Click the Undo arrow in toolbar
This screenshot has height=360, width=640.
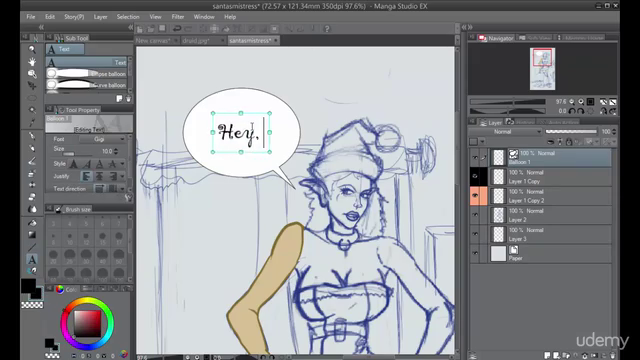click(177, 29)
